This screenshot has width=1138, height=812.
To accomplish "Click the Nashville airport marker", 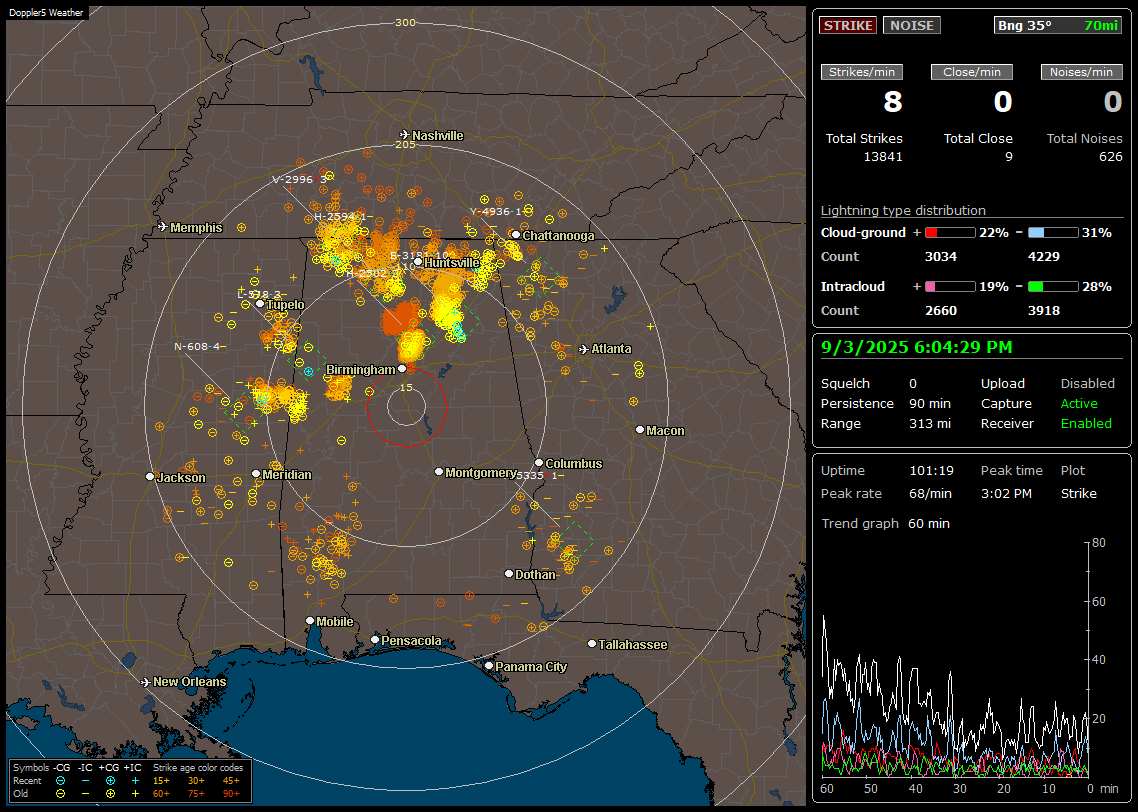I will [x=405, y=135].
